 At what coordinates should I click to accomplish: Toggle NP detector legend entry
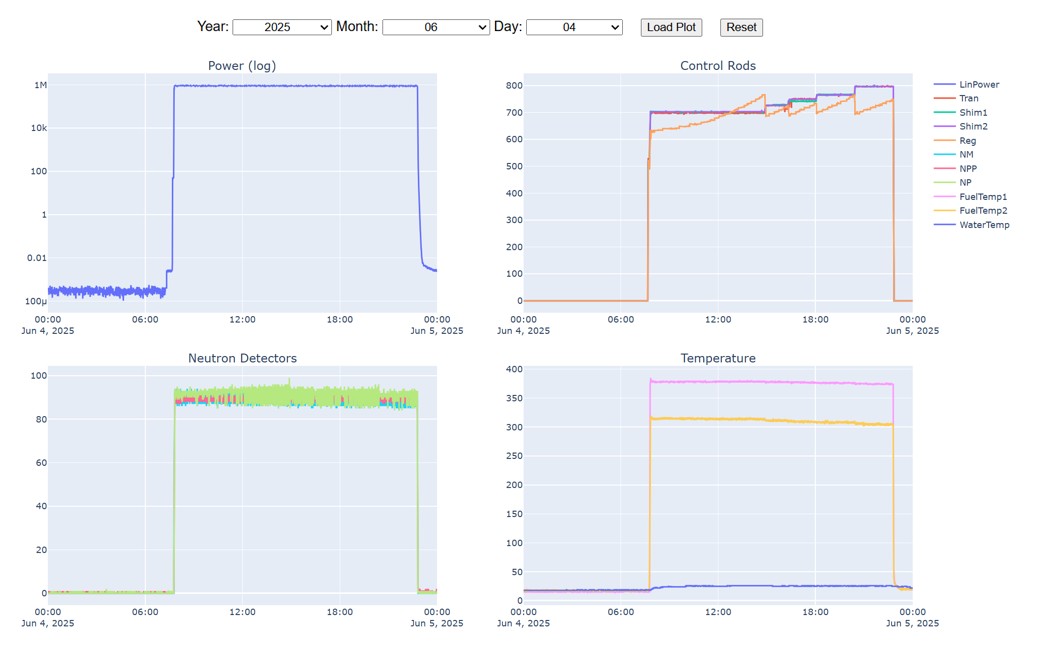[x=965, y=183]
